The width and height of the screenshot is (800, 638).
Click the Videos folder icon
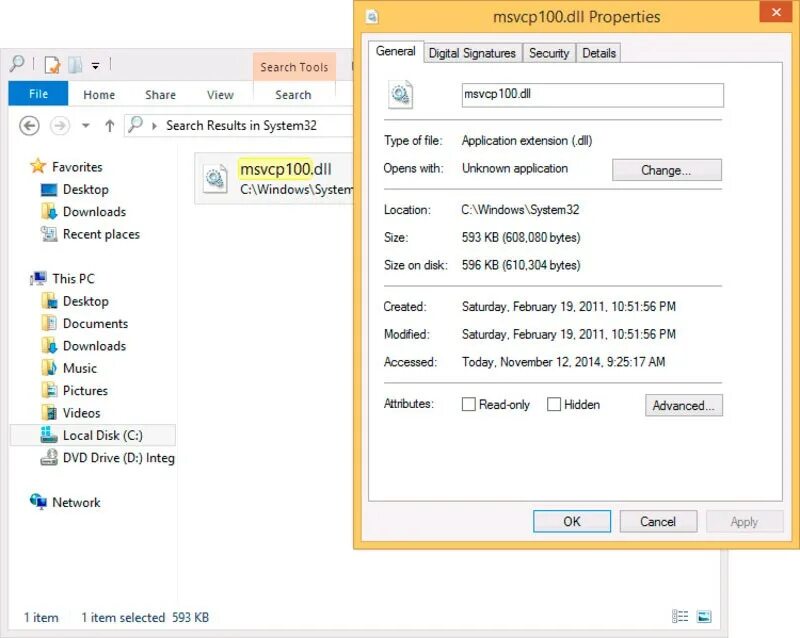pos(49,412)
